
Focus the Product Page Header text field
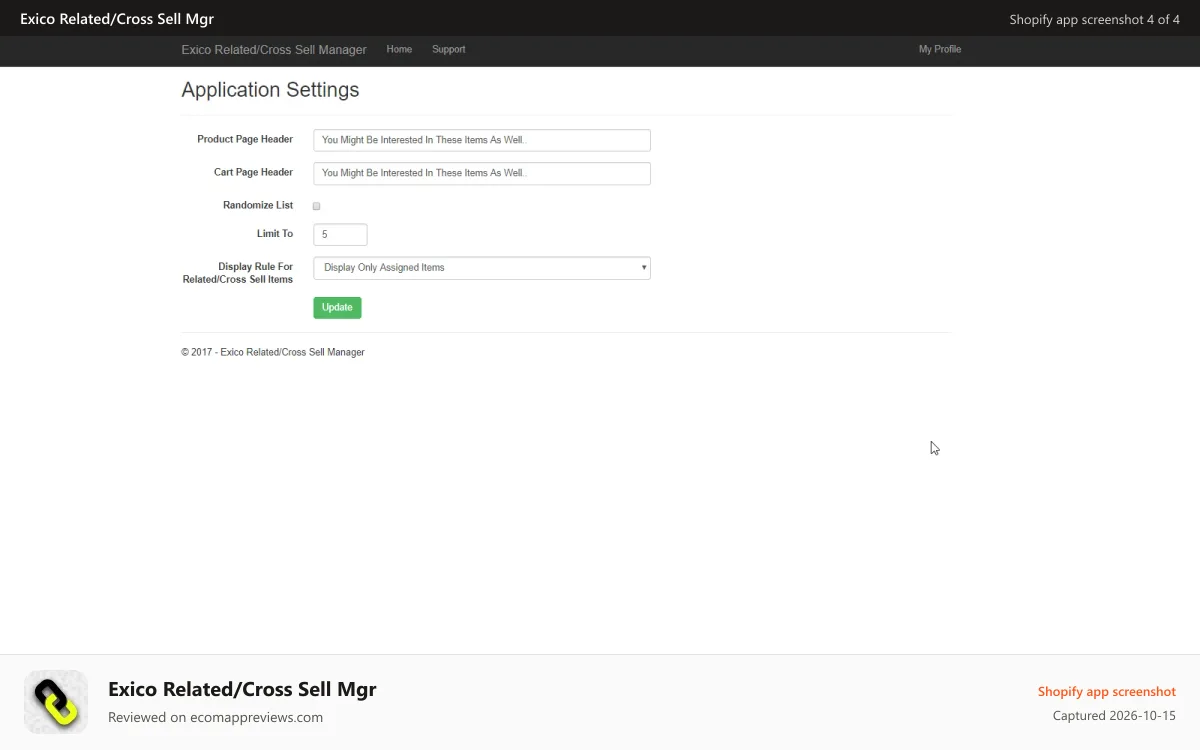point(482,140)
